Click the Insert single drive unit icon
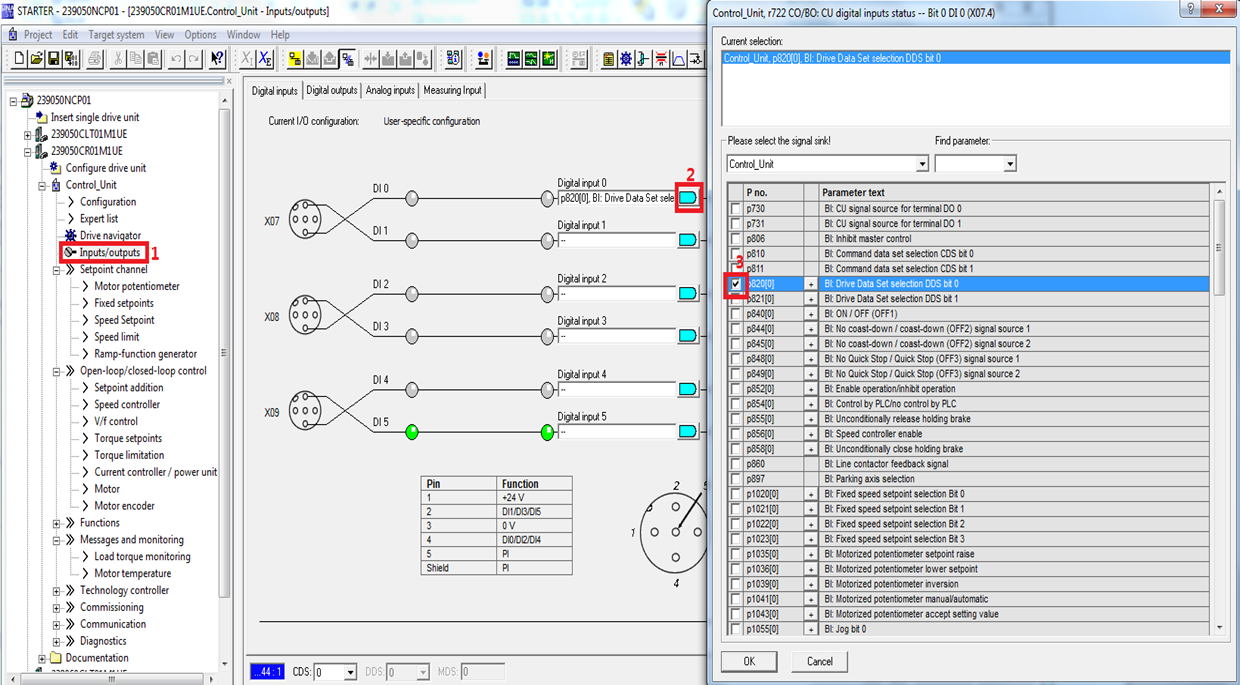1240x685 pixels. click(41, 117)
